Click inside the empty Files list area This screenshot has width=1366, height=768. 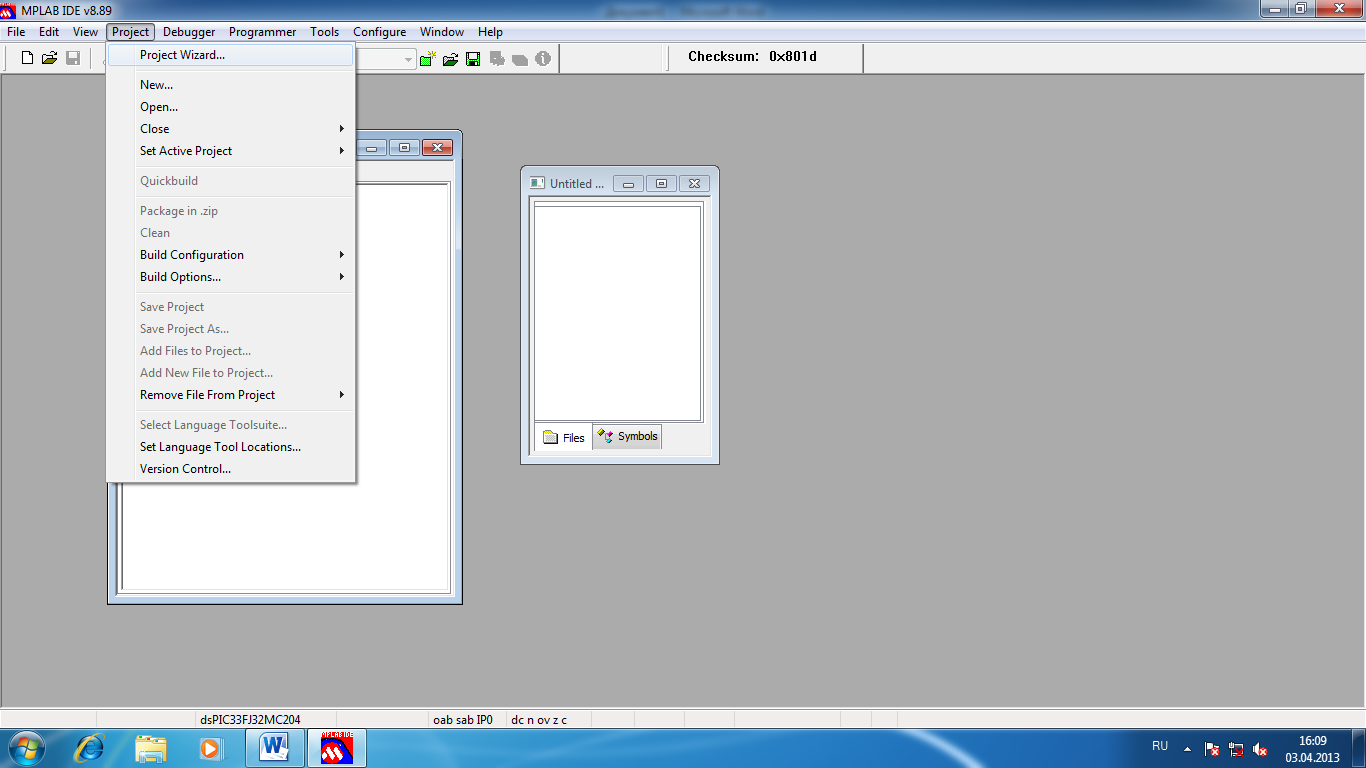618,313
